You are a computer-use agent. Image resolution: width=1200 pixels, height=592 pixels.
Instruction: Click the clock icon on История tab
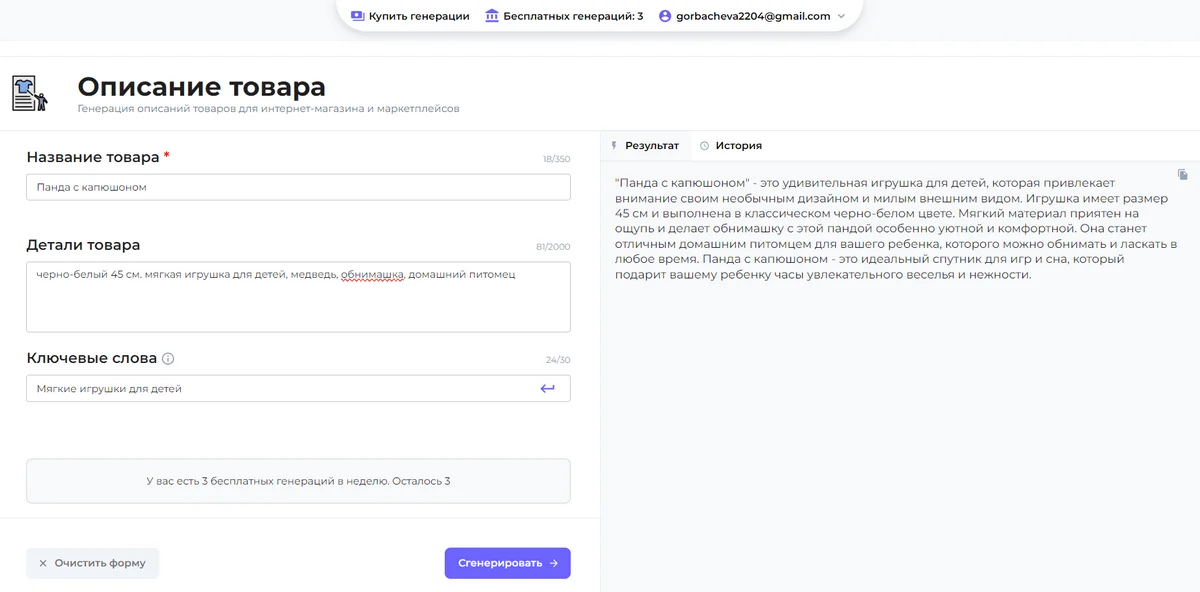(x=704, y=146)
